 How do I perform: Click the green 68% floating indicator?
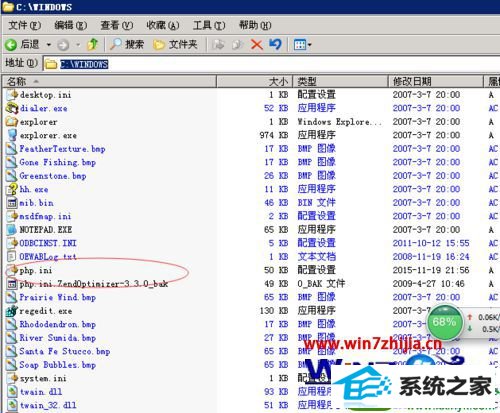click(444, 322)
